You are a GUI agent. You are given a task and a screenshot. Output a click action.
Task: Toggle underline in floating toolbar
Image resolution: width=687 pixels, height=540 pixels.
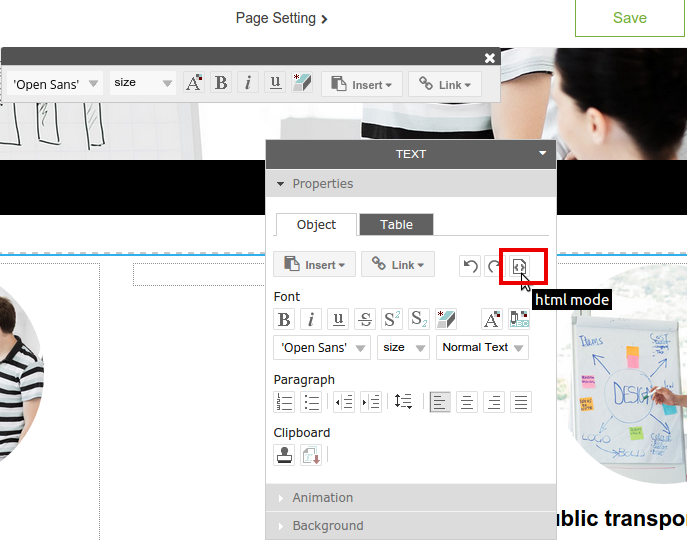point(275,83)
